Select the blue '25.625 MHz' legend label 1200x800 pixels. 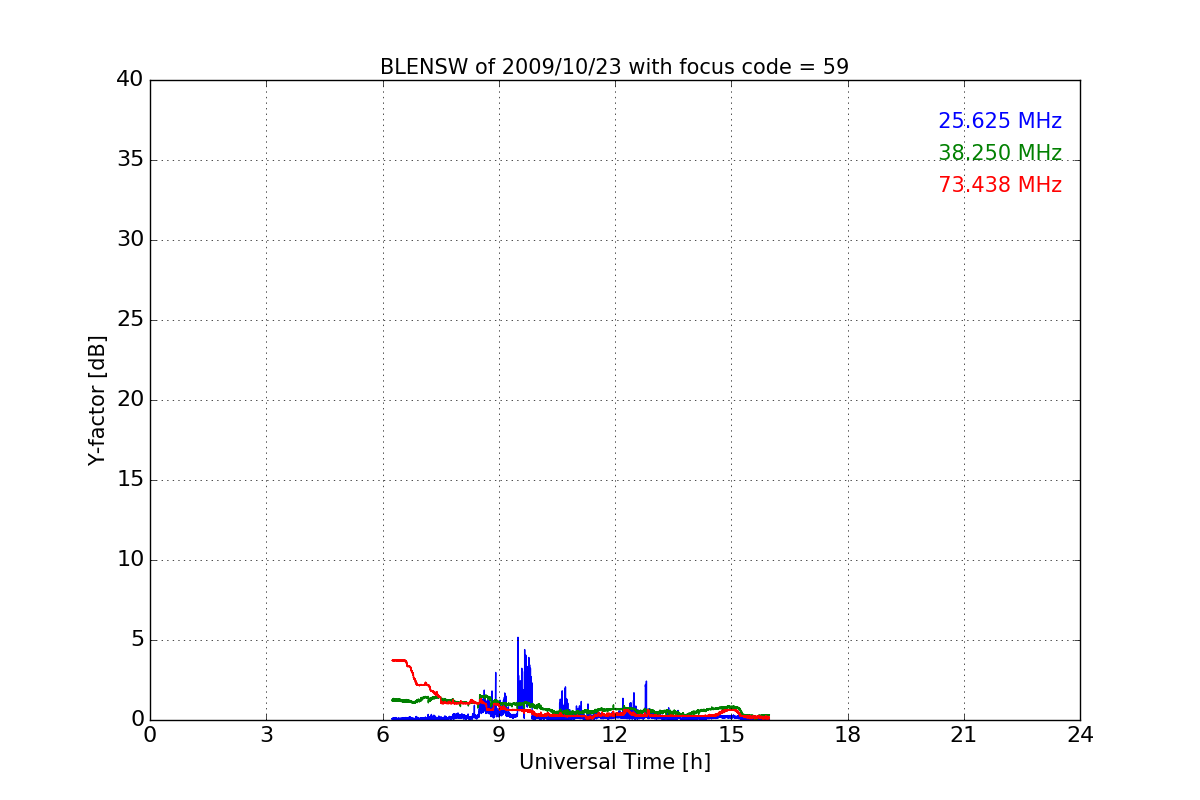pyautogui.click(x=1000, y=121)
